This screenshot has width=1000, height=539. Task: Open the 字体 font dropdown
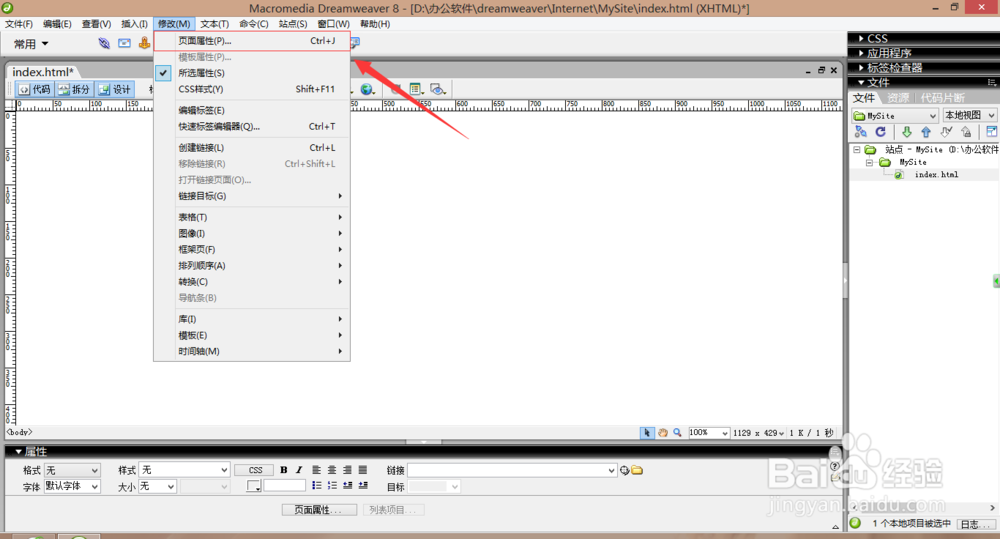(72, 486)
